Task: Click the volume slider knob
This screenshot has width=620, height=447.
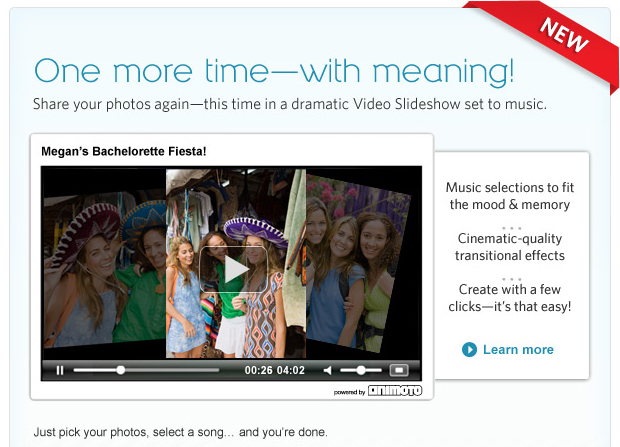Action: (362, 370)
